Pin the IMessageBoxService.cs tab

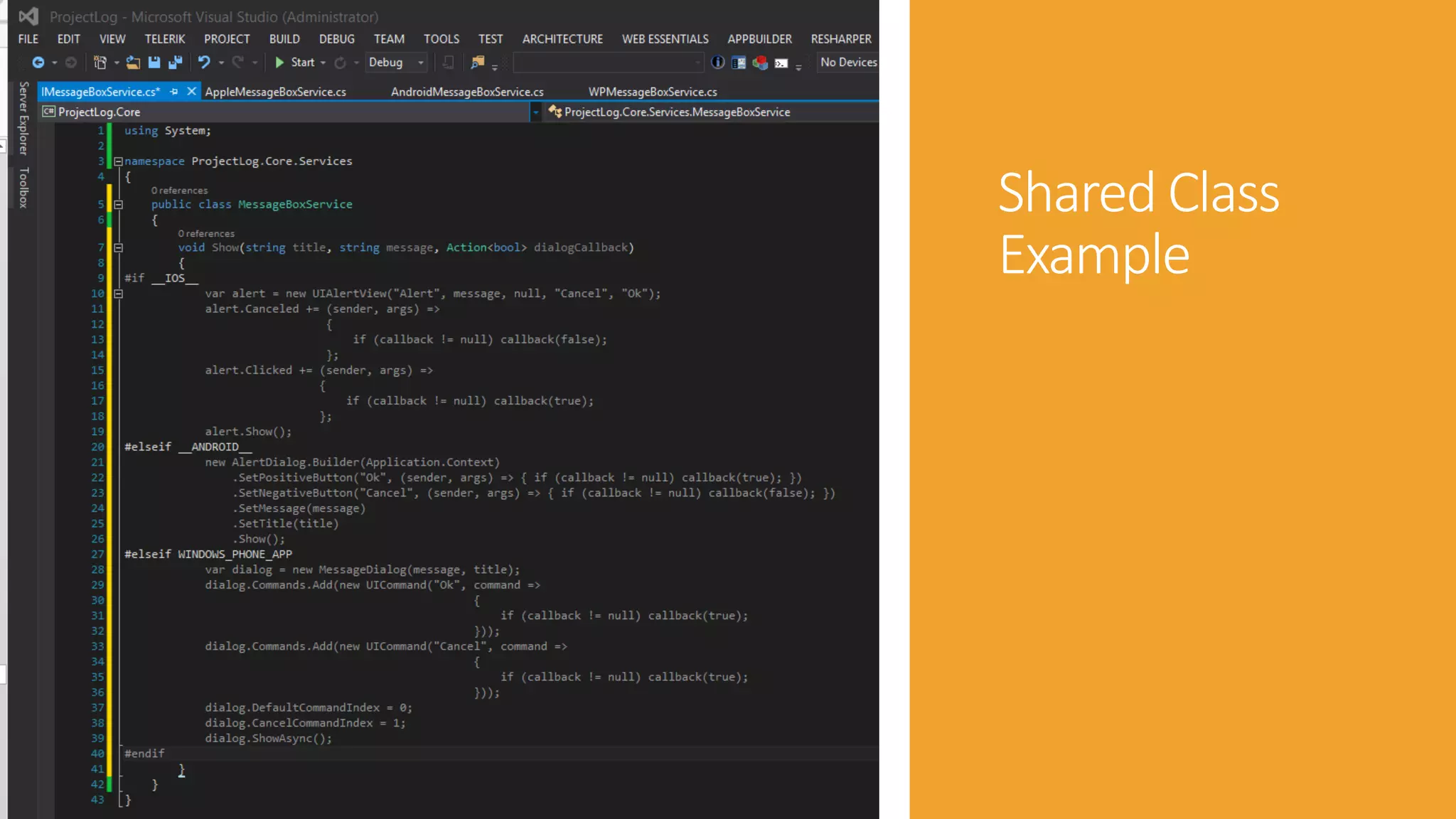pos(173,92)
